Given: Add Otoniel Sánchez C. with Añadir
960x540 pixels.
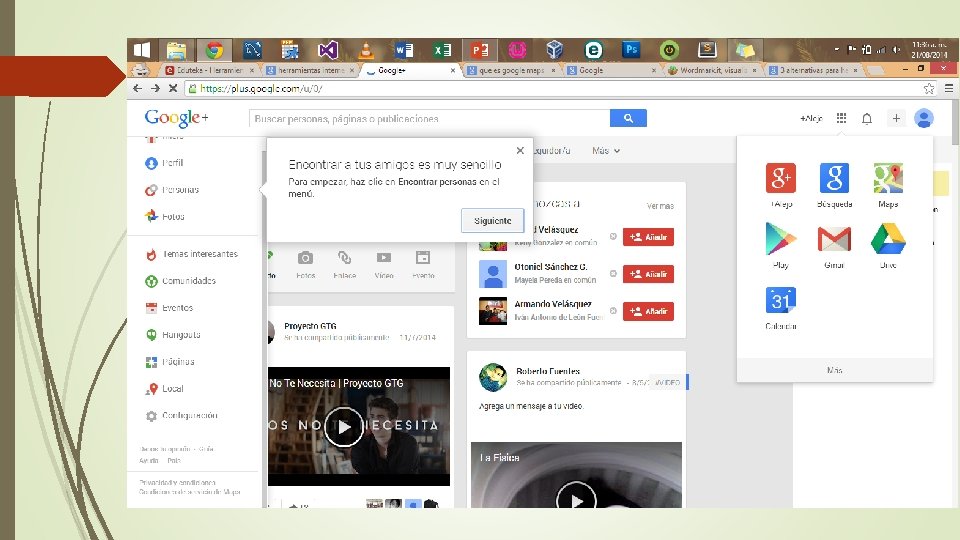Looking at the screenshot, I should pos(648,274).
